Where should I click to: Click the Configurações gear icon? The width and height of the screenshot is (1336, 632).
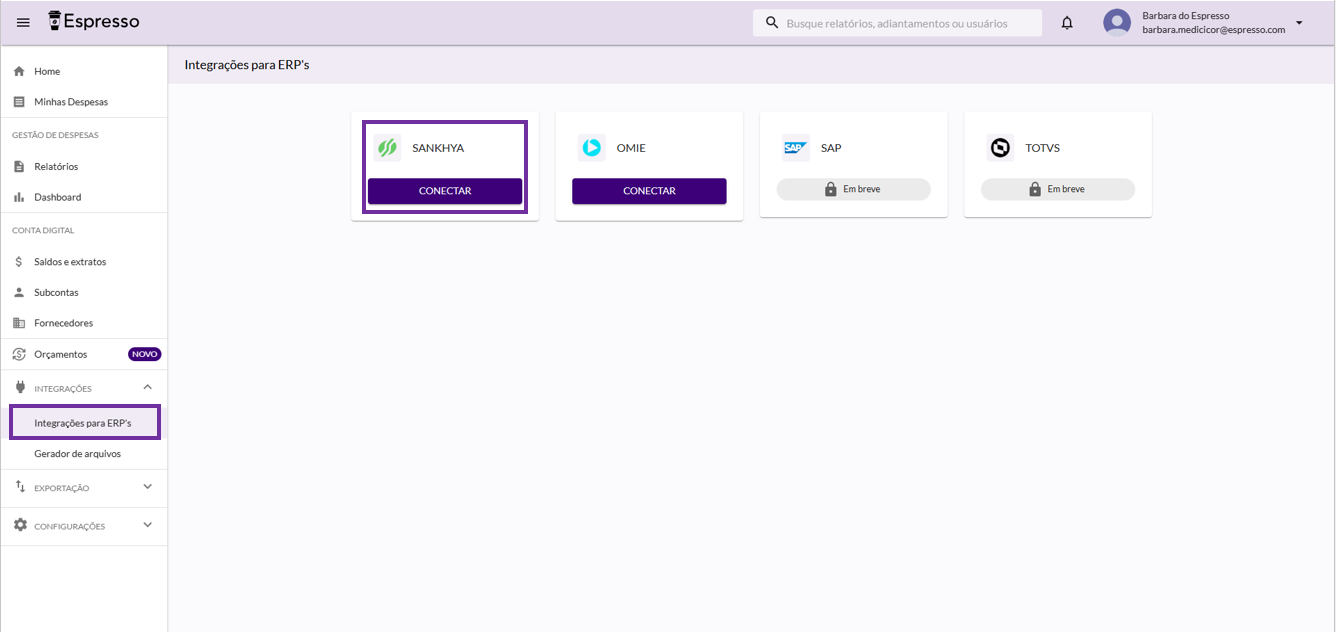(20, 525)
